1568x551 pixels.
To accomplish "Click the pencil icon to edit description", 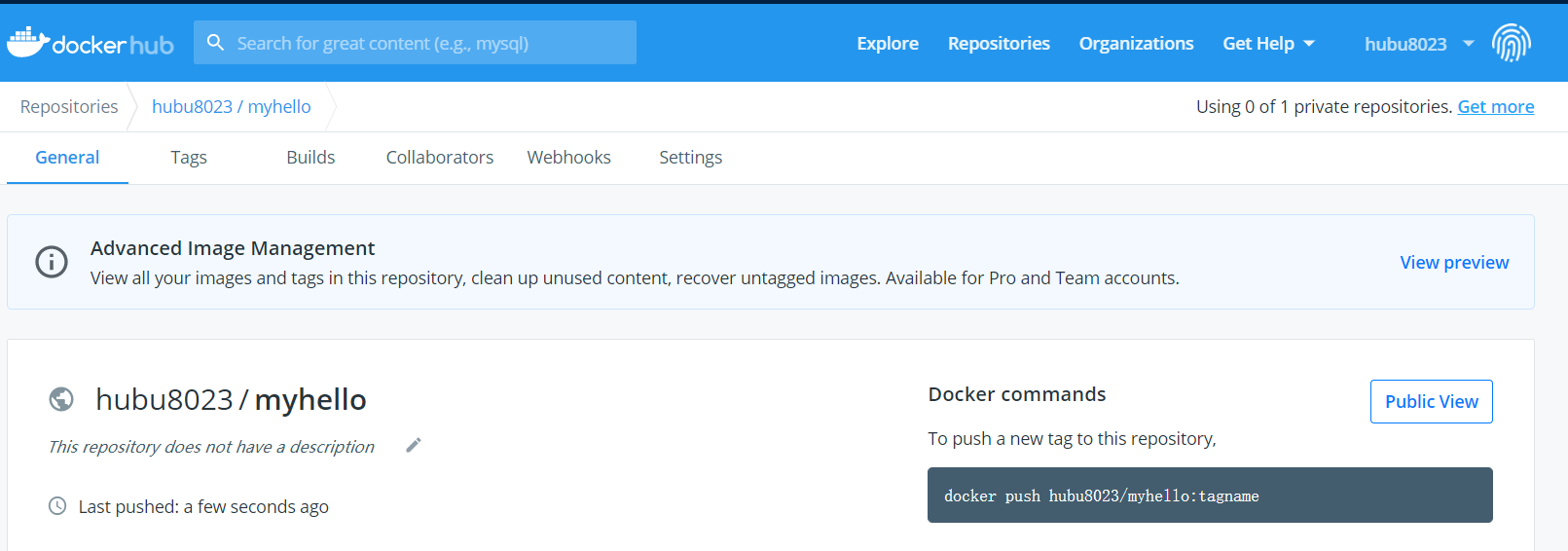I will point(414,445).
